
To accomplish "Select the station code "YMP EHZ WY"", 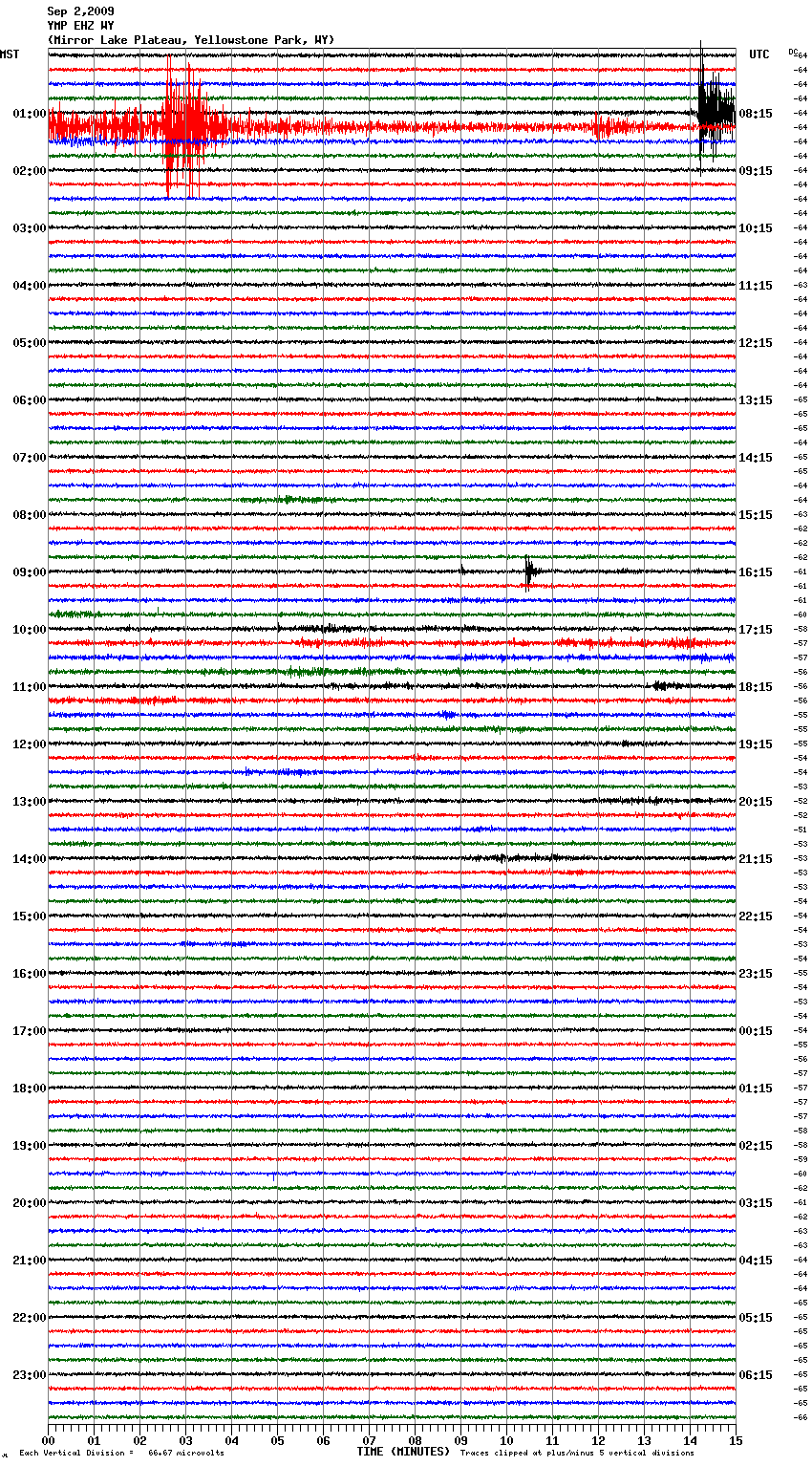I will [80, 26].
